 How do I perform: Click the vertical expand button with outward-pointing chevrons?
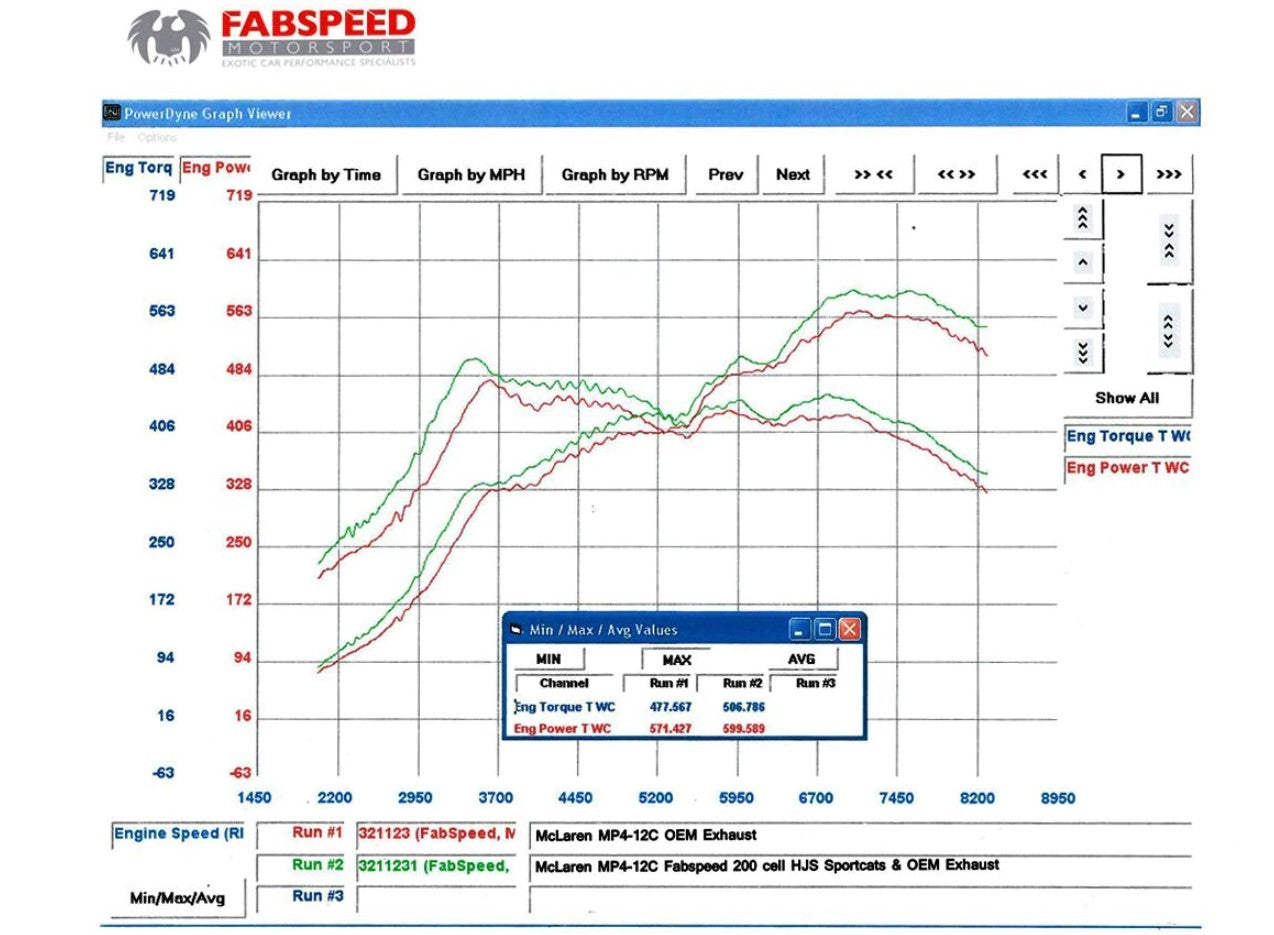click(x=1169, y=330)
